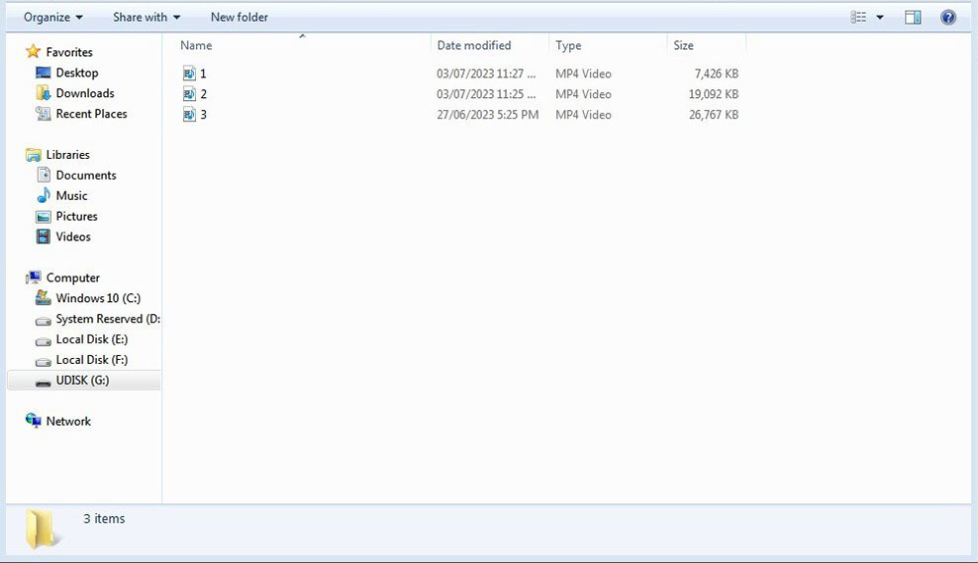This screenshot has width=978, height=563.
Task: Click file name 3
Action: point(203,115)
